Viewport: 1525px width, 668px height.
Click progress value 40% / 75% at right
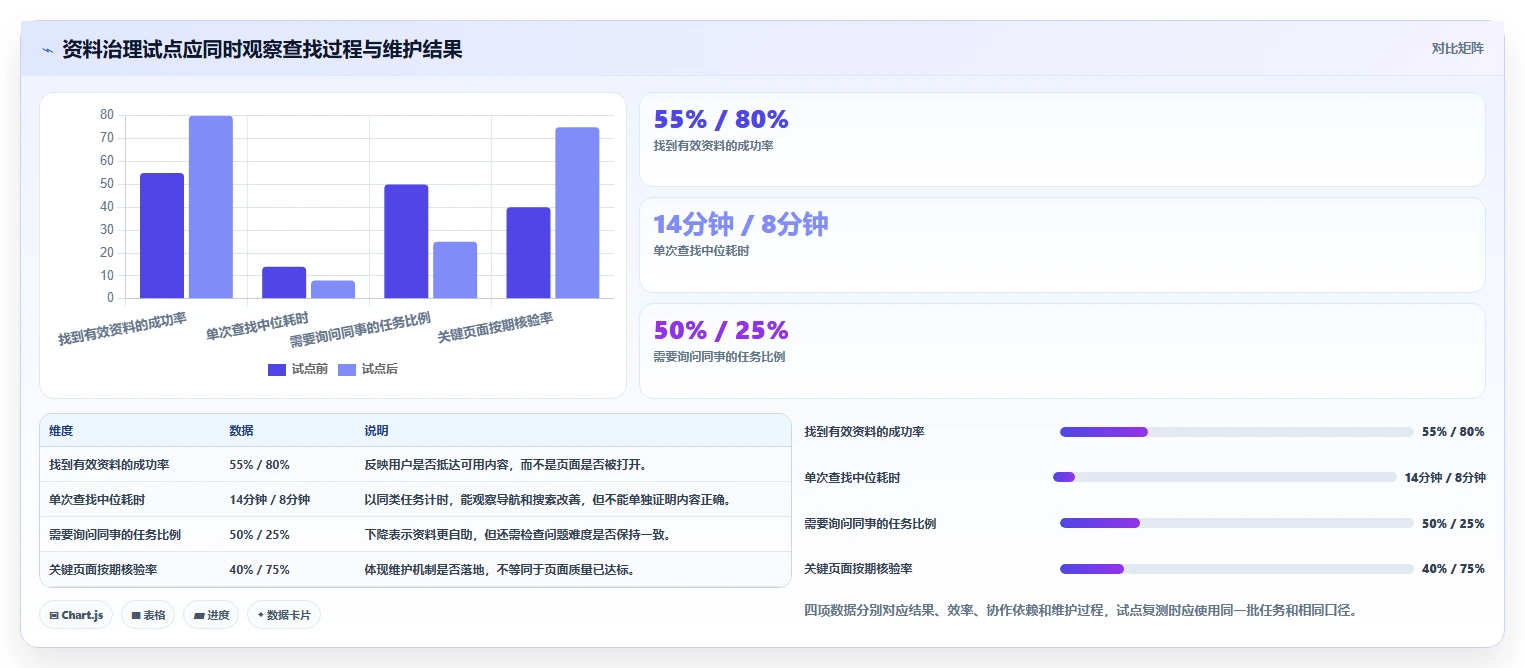(1453, 569)
